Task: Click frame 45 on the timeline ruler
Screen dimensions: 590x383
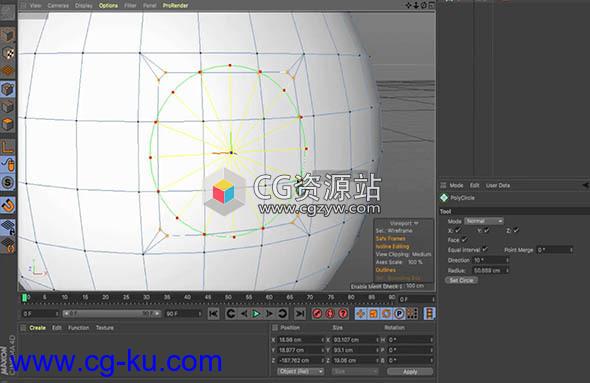Action: click(208, 297)
